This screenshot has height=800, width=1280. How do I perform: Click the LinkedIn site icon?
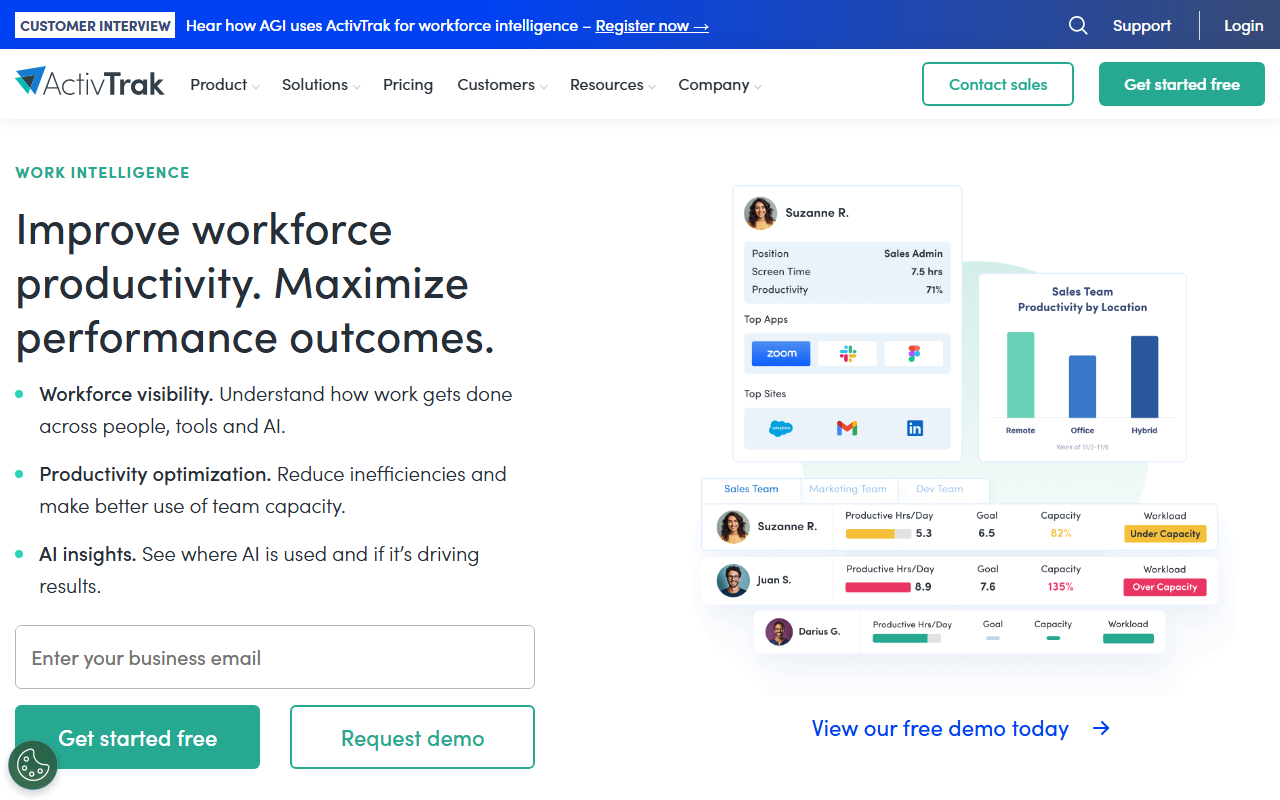(x=915, y=428)
